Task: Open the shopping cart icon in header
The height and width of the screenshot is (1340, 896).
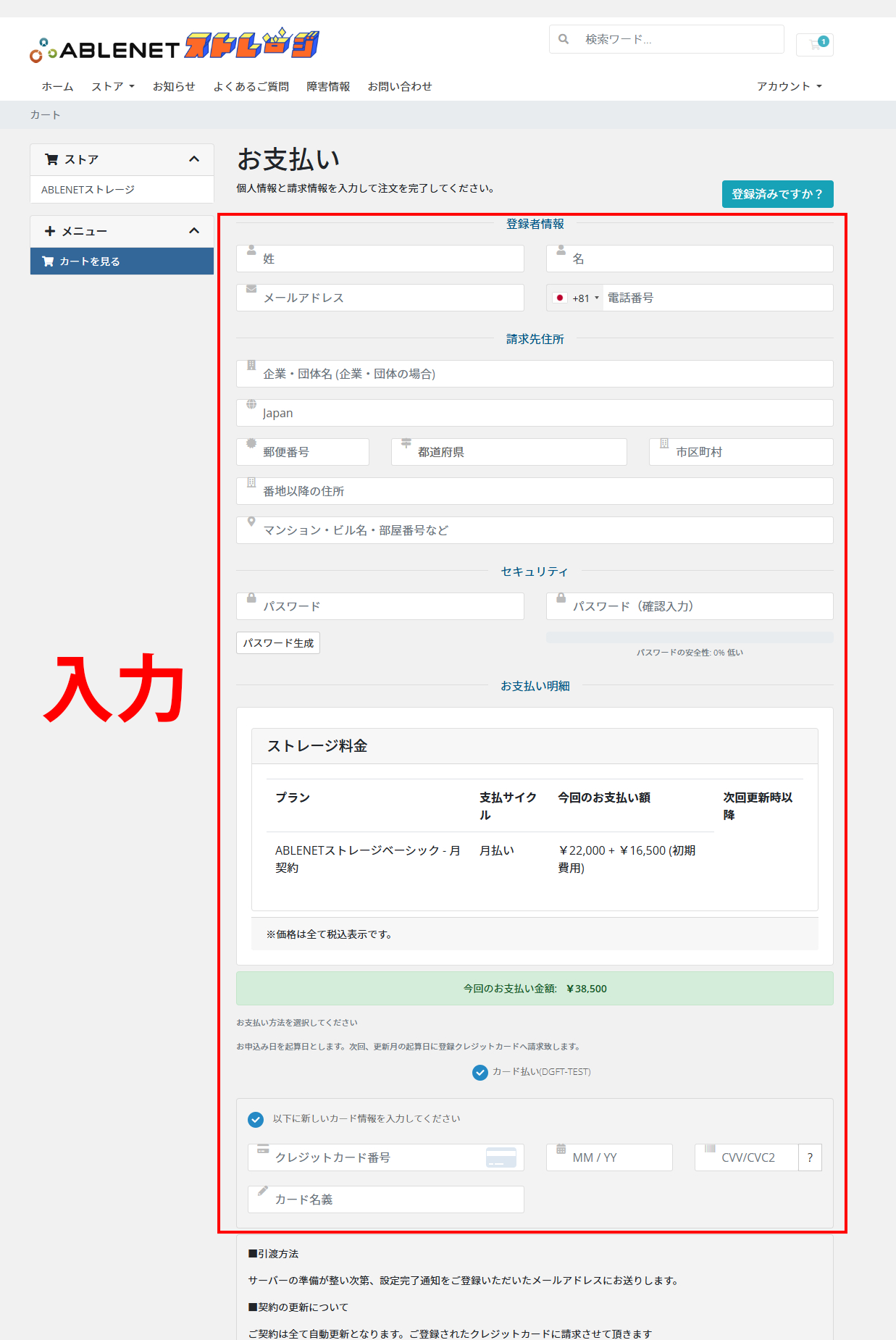Action: pyautogui.click(x=815, y=44)
